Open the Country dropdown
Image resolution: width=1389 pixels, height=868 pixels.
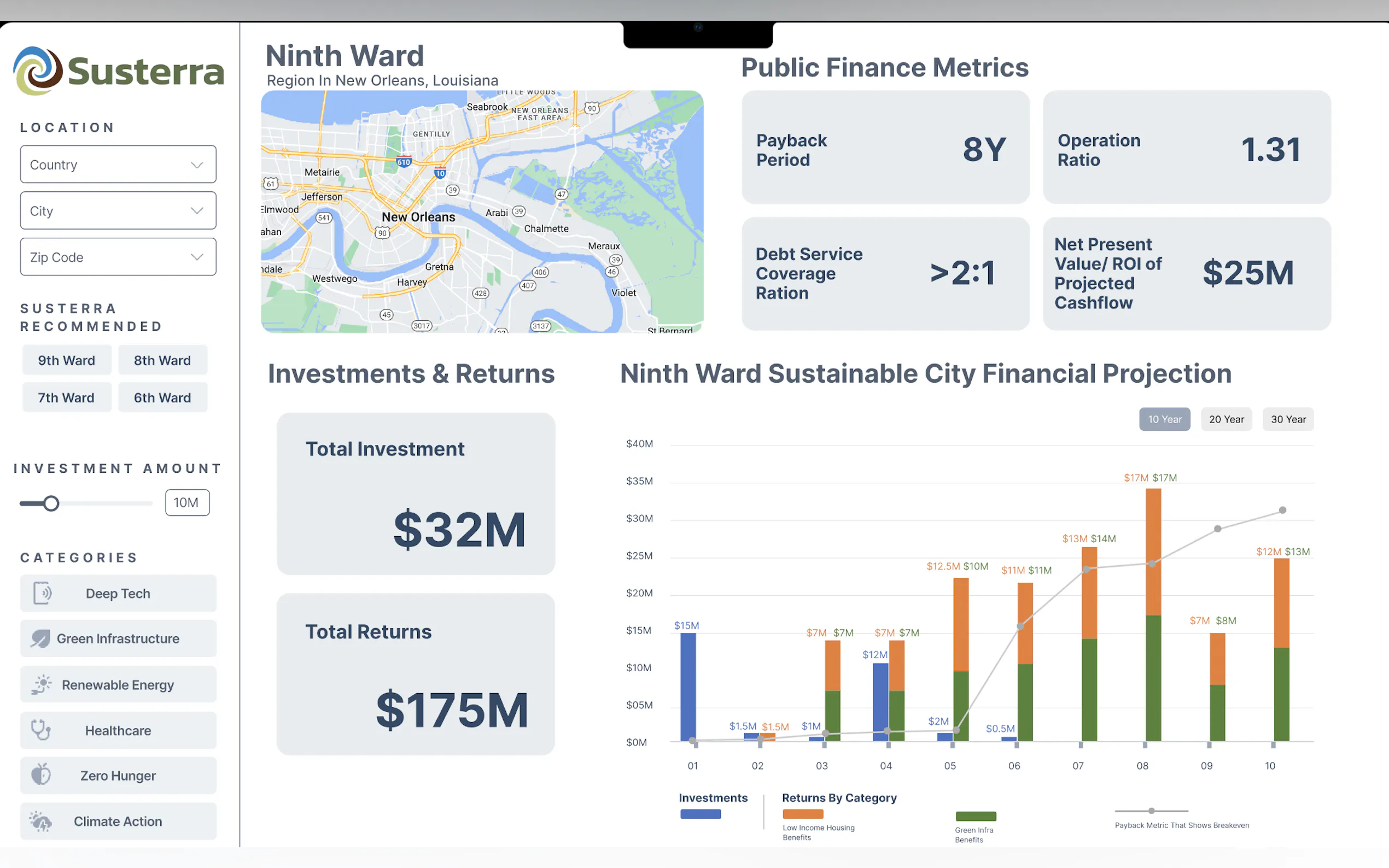pos(118,165)
